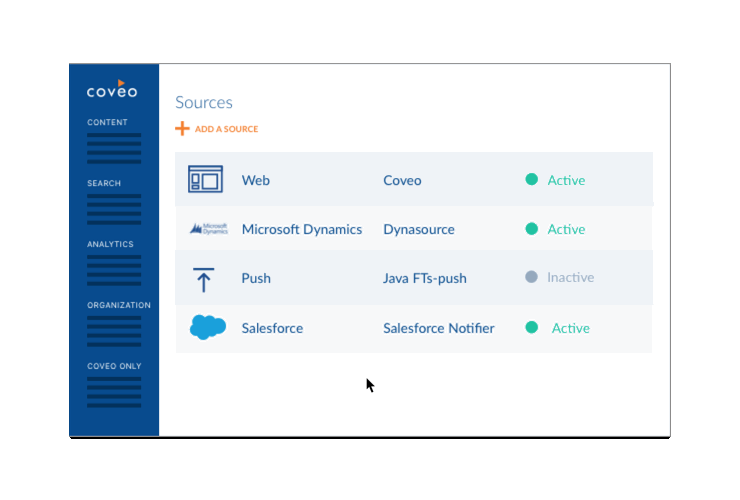Select the Web source browser icon
The height and width of the screenshot is (500, 740).
pyautogui.click(x=206, y=180)
